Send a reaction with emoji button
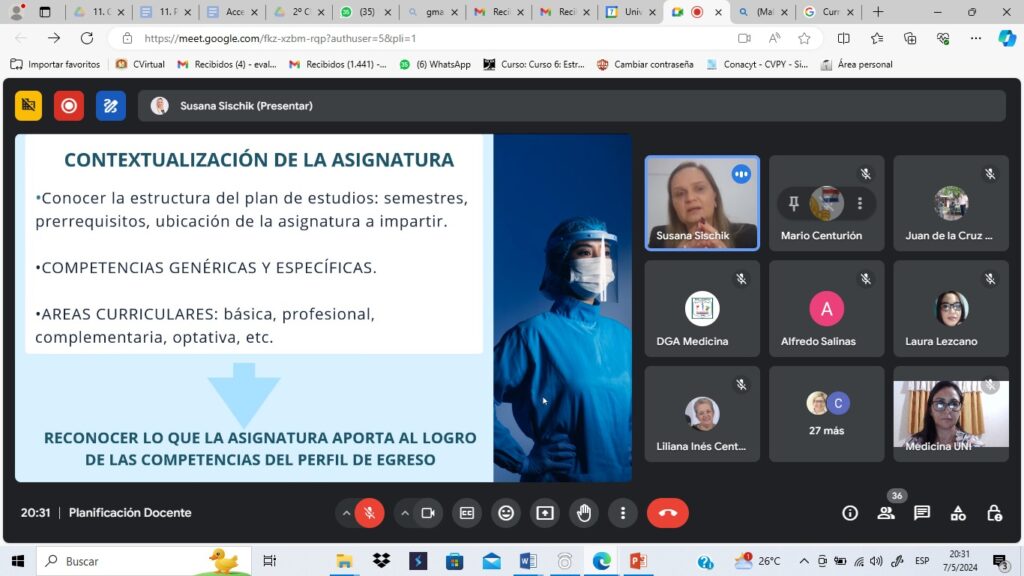The width and height of the screenshot is (1024, 576). (506, 513)
